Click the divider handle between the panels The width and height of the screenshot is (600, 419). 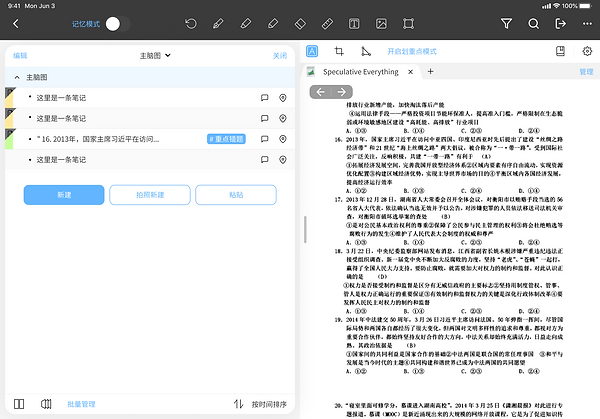click(305, 230)
